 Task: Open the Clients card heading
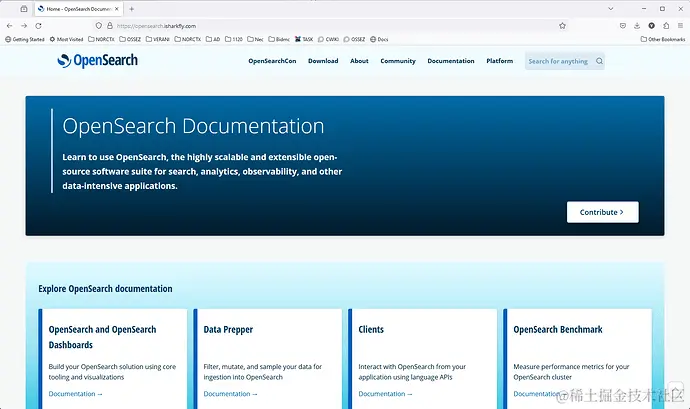(371, 329)
